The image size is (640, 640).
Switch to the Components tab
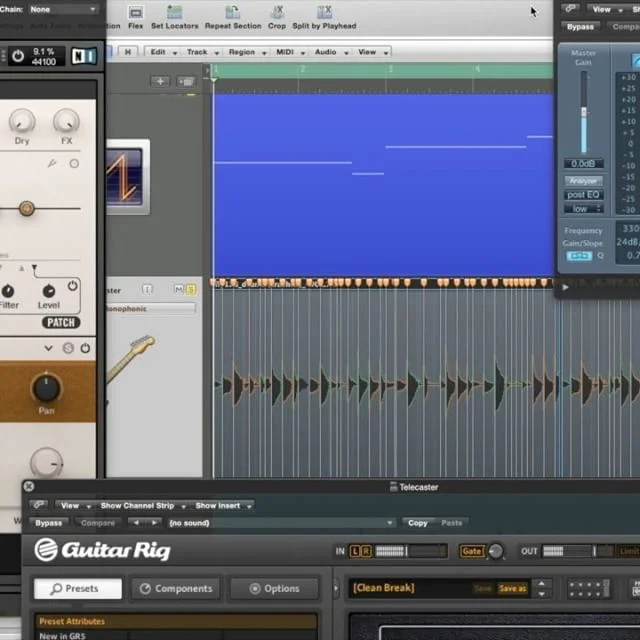176,589
